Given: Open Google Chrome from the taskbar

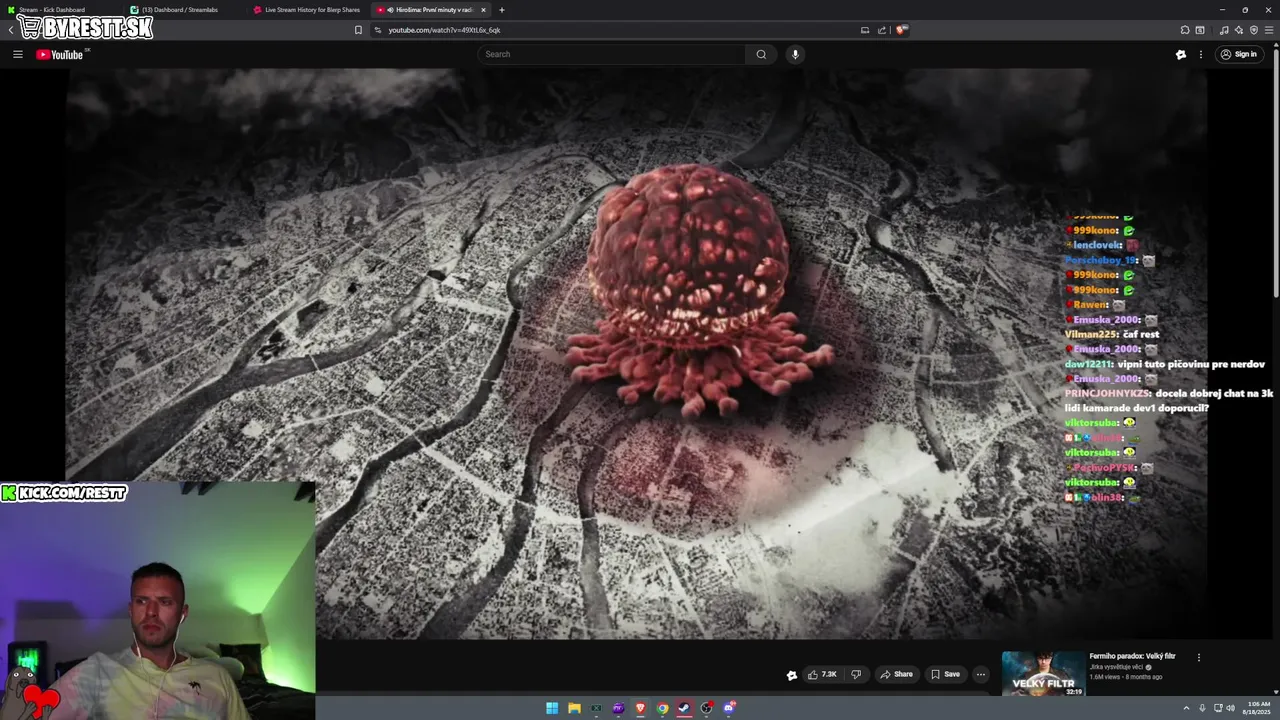Looking at the screenshot, I should click(x=662, y=708).
